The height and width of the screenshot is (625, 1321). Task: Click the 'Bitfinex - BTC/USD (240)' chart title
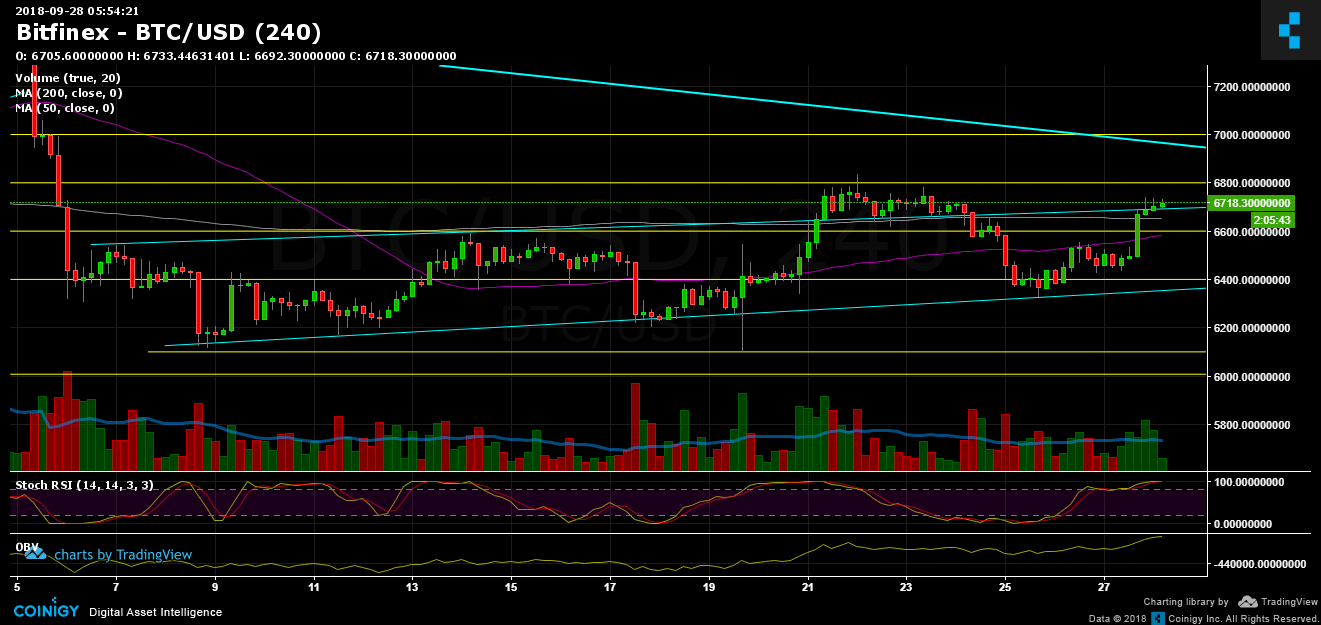click(168, 33)
